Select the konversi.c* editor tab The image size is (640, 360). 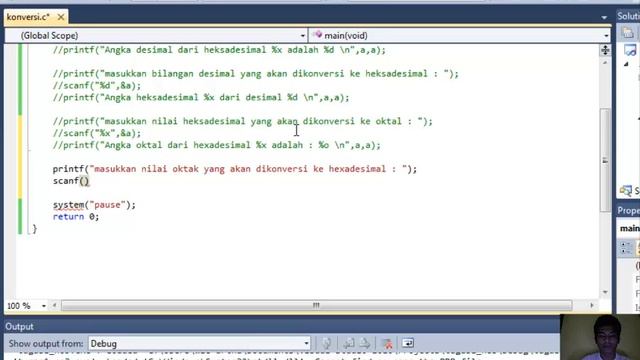pos(28,17)
